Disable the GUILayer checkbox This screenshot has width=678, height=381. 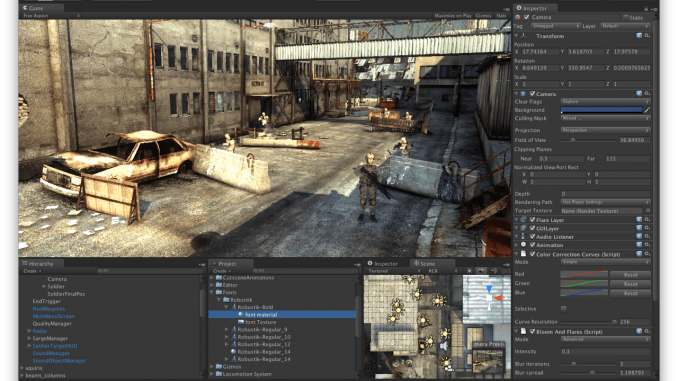(x=532, y=228)
